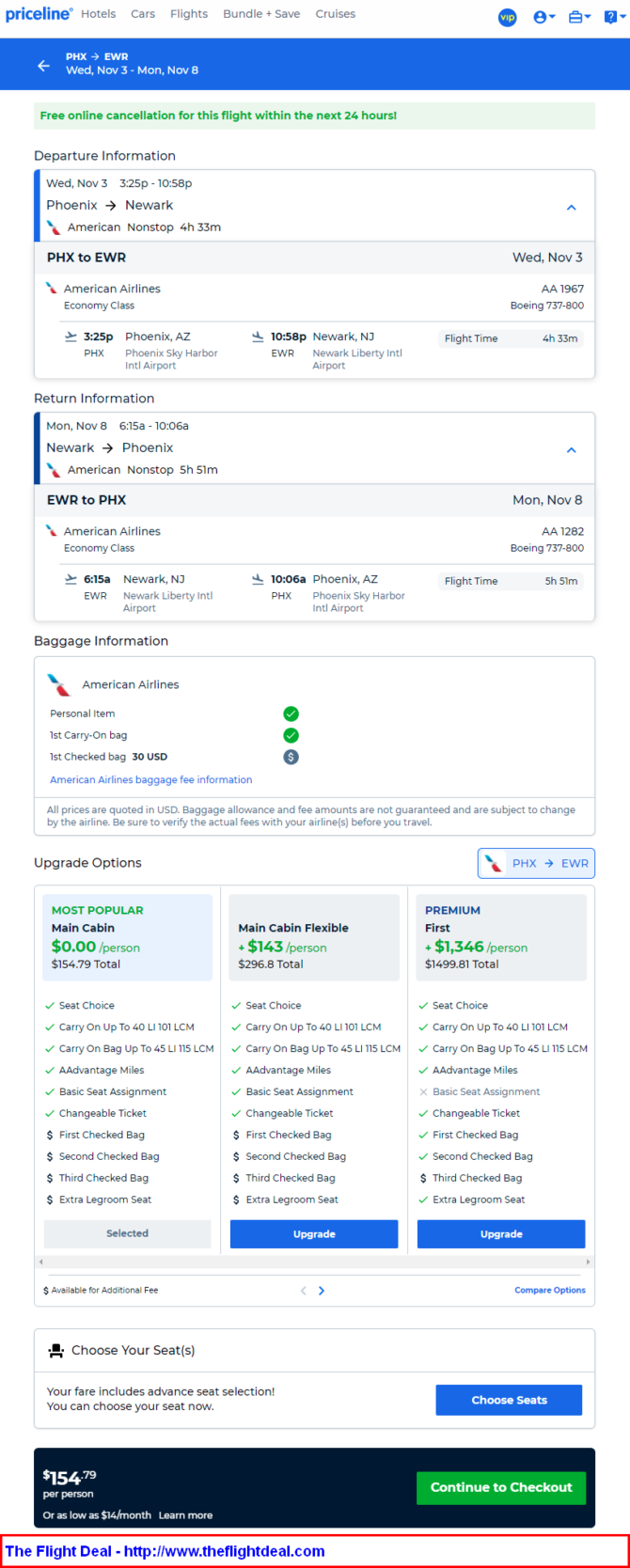Open American Airlines baggage fee information link
Screen dimensions: 630x1568
[151, 779]
